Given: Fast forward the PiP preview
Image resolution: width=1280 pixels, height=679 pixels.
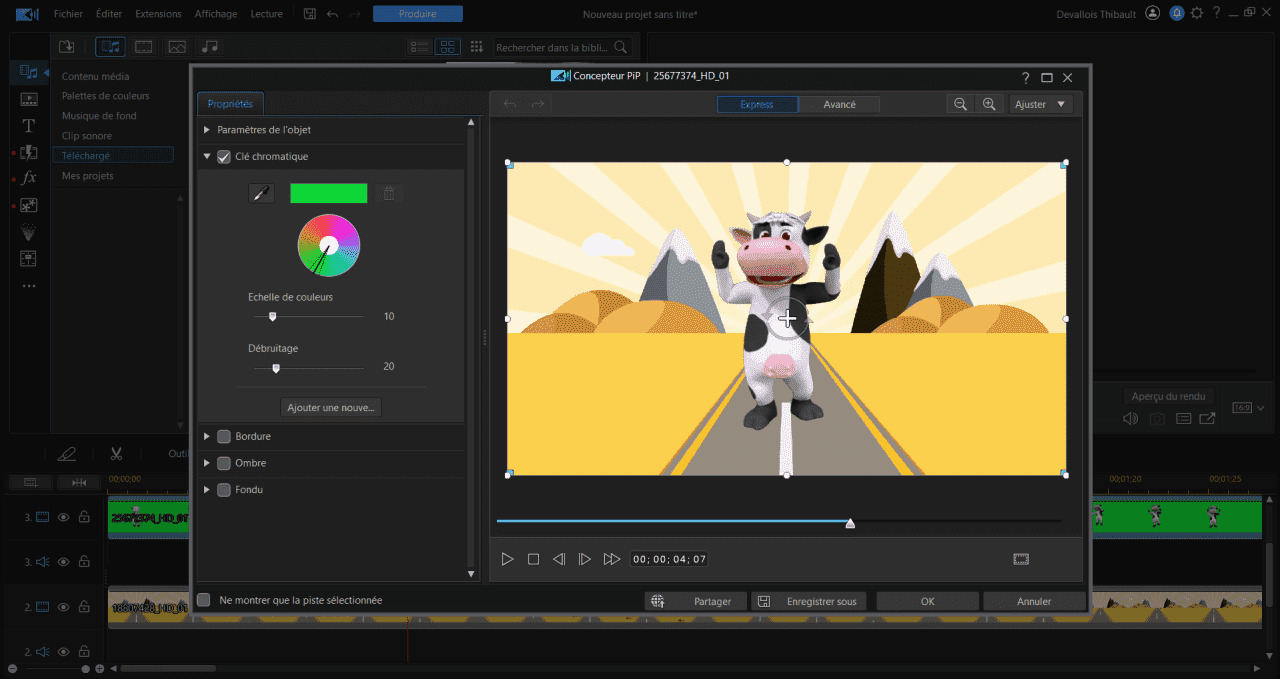Looking at the screenshot, I should point(612,559).
